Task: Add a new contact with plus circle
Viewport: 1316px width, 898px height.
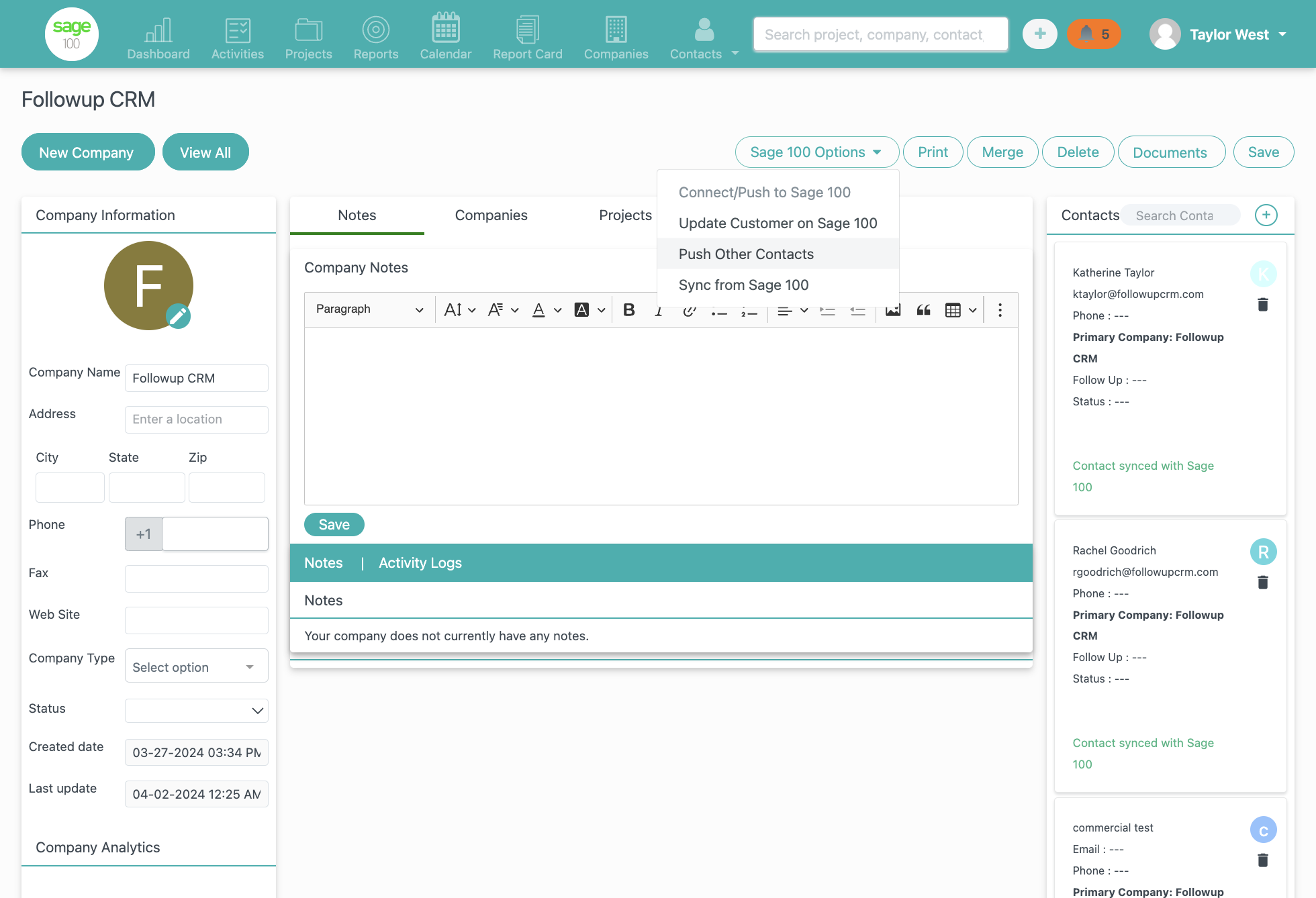Action: tap(1266, 215)
